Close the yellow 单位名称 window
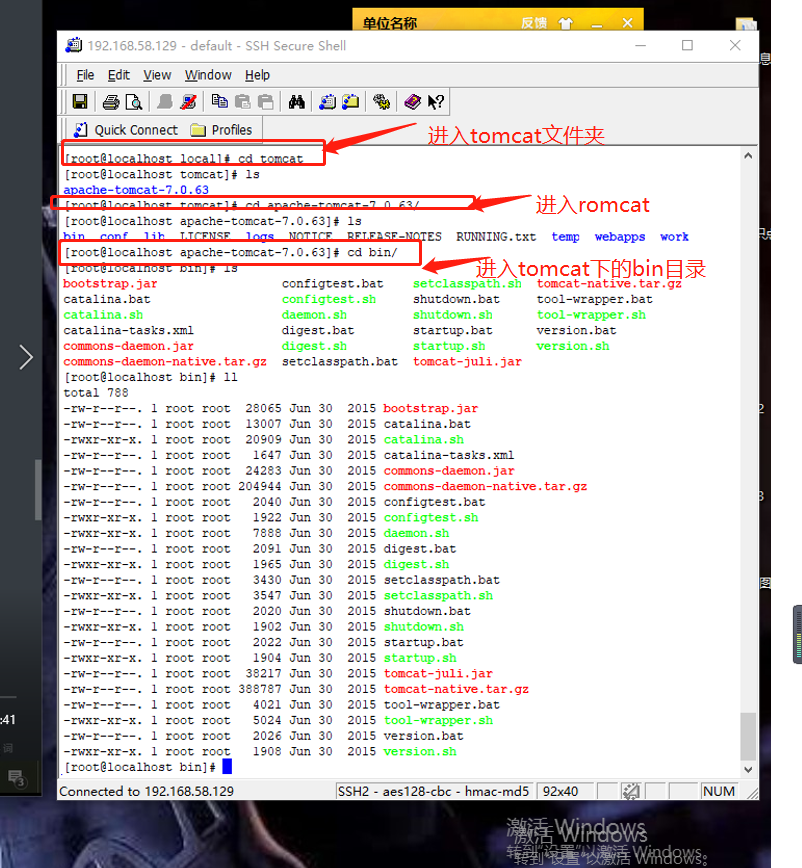Viewport: 802px width, 868px height. click(x=627, y=23)
